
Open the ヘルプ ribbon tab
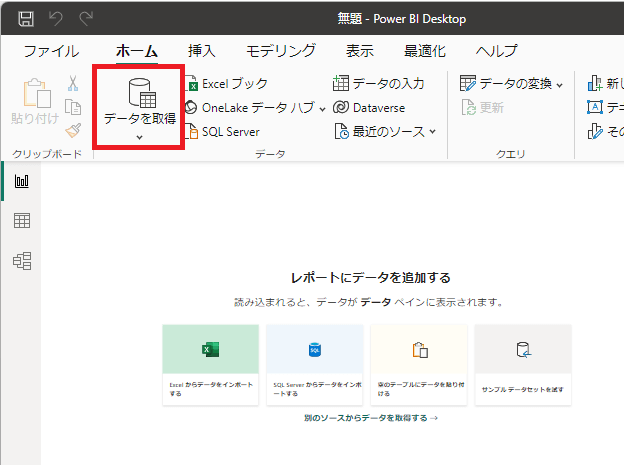click(497, 51)
